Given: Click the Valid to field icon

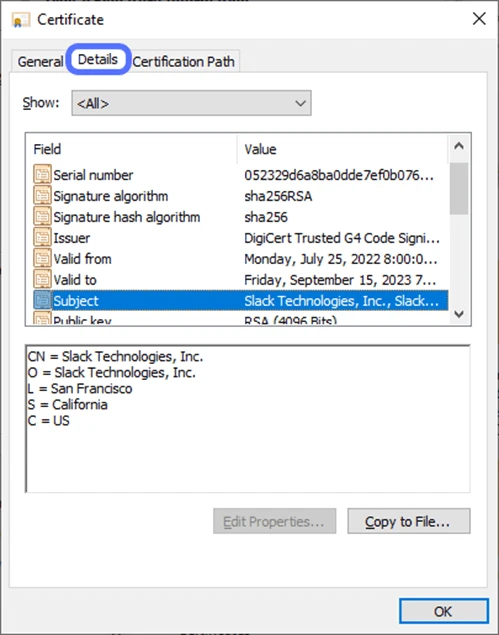Looking at the screenshot, I should (42, 280).
